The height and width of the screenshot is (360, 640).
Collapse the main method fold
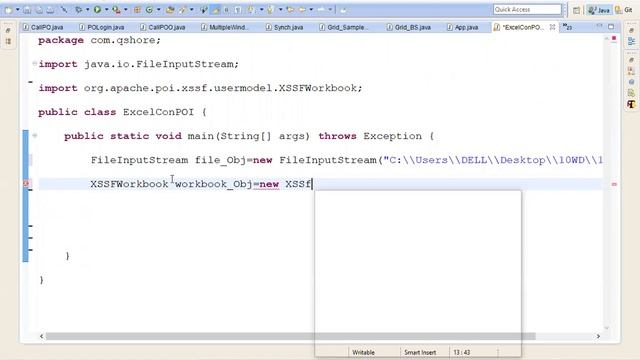(x=35, y=135)
